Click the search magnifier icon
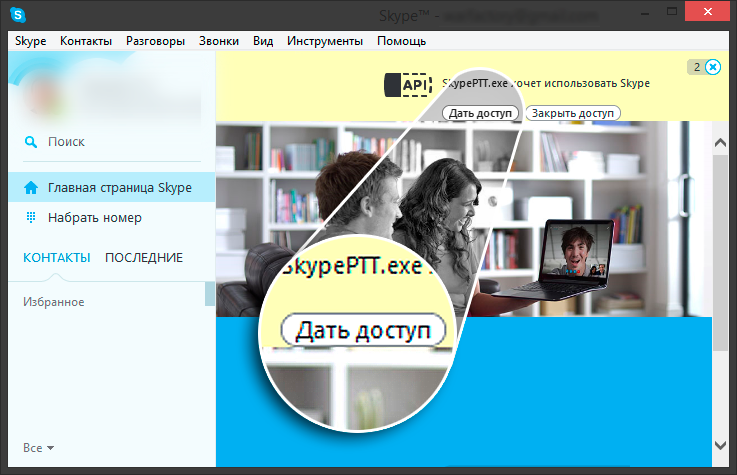 click(31, 142)
